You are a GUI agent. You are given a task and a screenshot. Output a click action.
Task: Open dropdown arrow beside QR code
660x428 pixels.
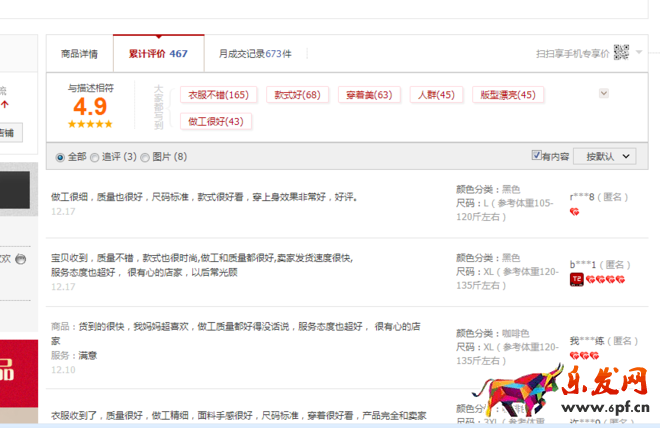pos(640,52)
